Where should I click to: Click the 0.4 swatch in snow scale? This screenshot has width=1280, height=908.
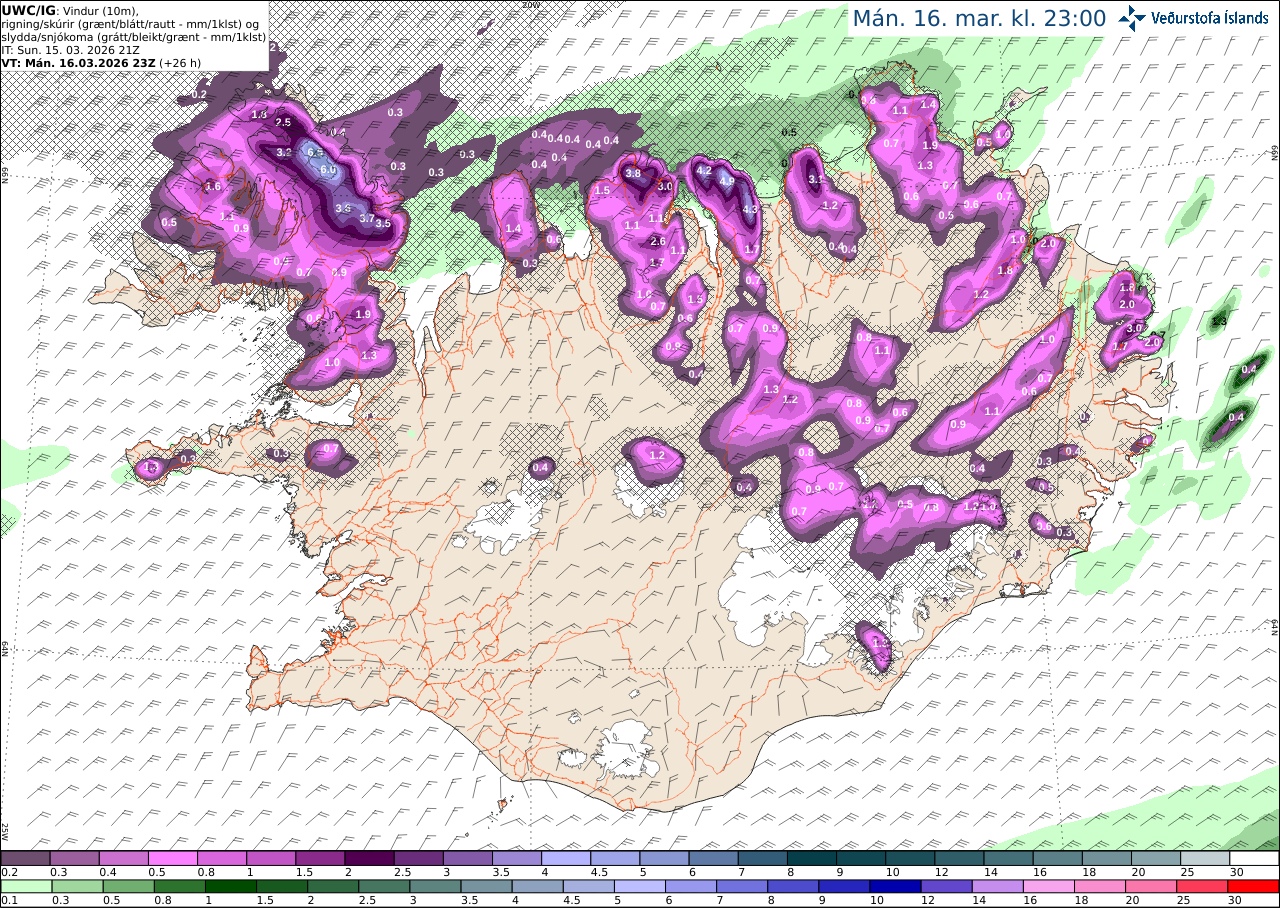[x=123, y=858]
